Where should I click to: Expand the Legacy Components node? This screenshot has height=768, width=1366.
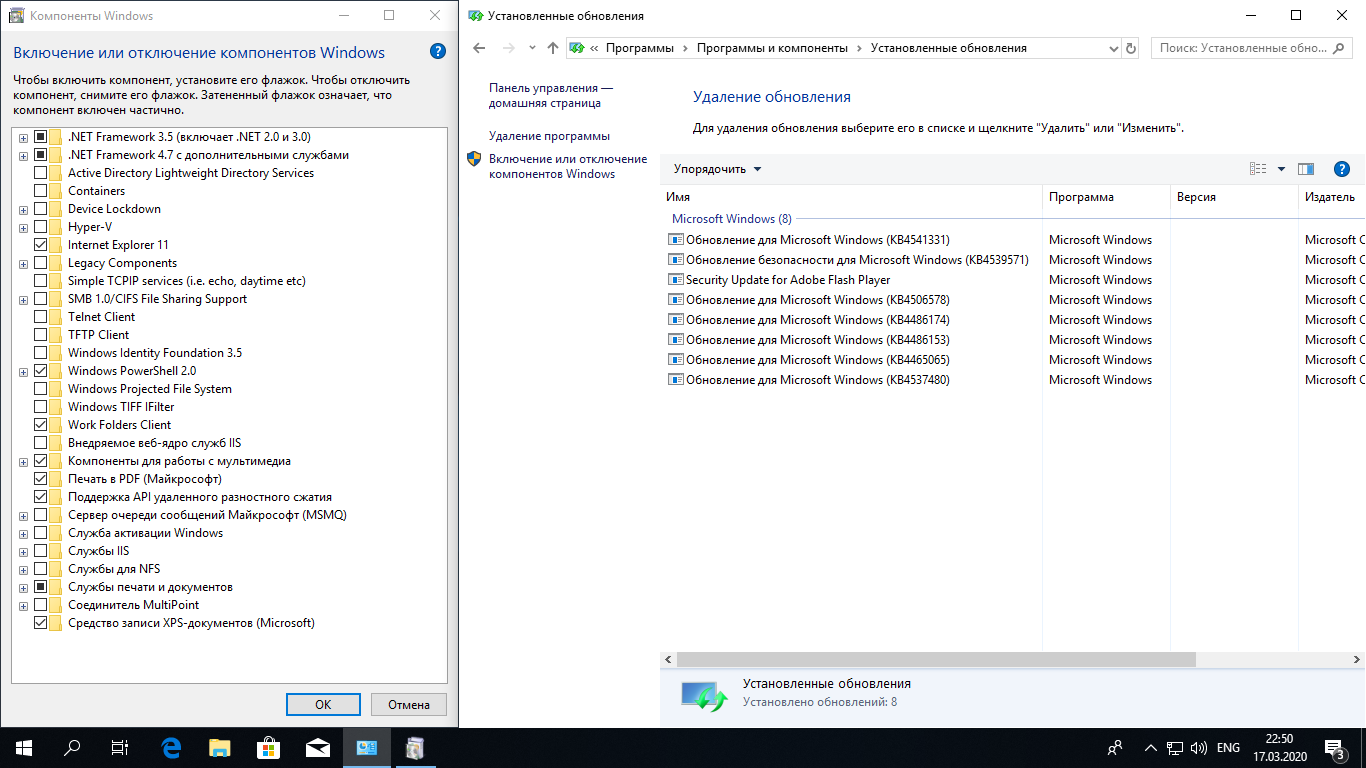[x=23, y=263]
